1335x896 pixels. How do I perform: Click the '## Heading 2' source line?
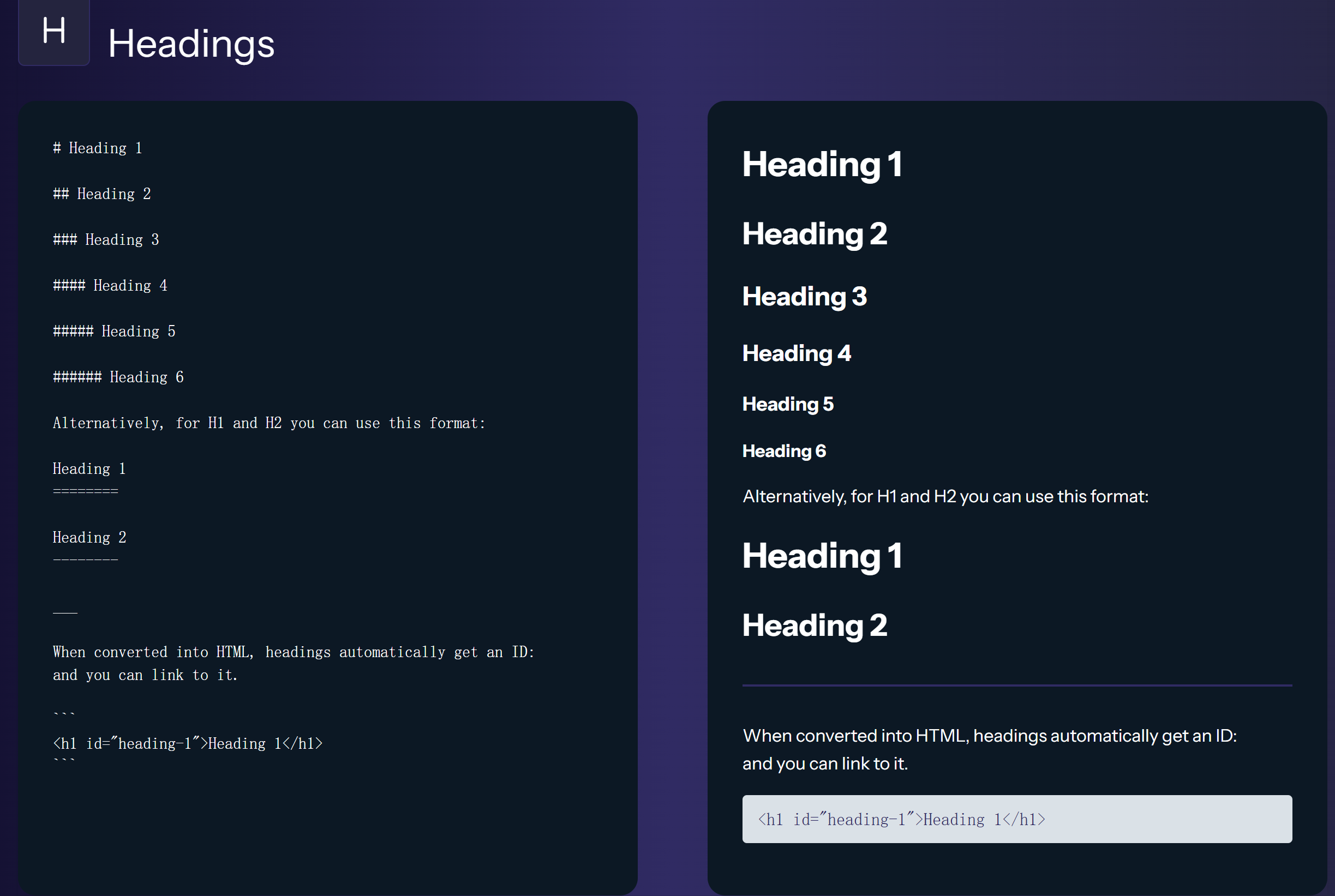tap(101, 194)
